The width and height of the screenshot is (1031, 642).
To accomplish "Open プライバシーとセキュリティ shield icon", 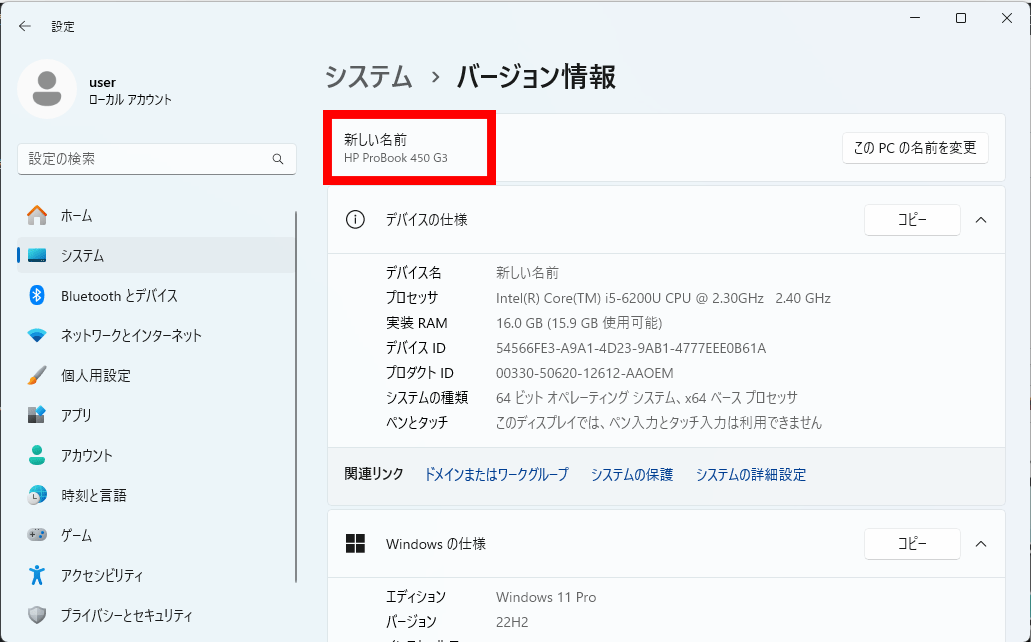I will pyautogui.click(x=37, y=615).
